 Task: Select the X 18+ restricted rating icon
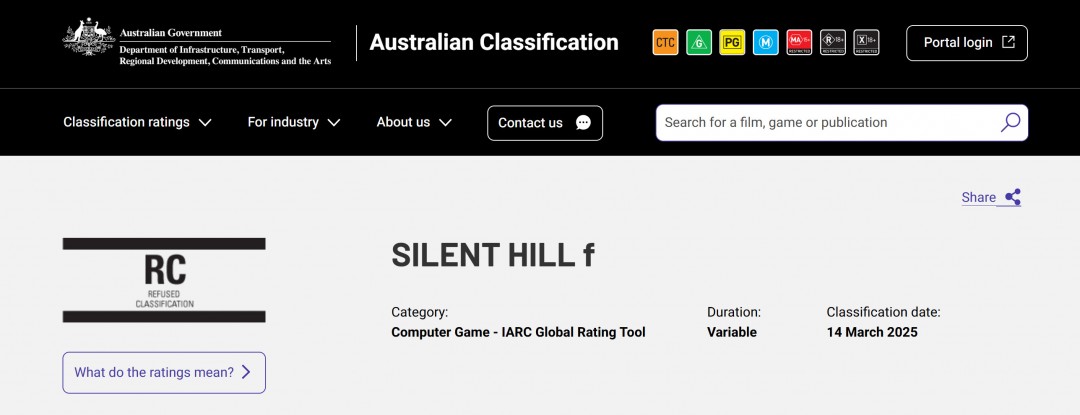866,42
